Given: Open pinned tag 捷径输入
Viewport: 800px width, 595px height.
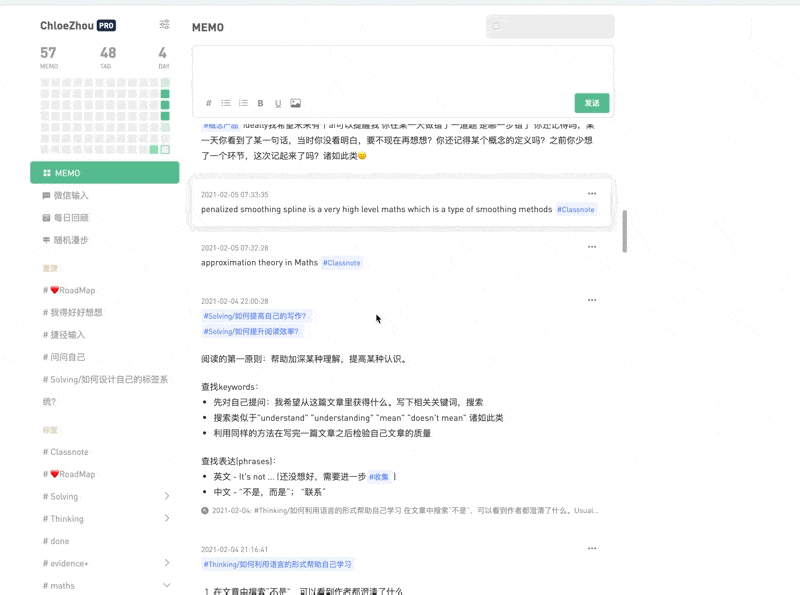Looking at the screenshot, I should [x=64, y=335].
